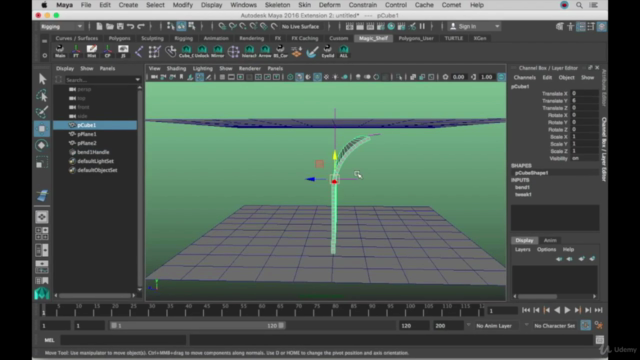Open the Spotlight search magnifier icon

(579, 5)
